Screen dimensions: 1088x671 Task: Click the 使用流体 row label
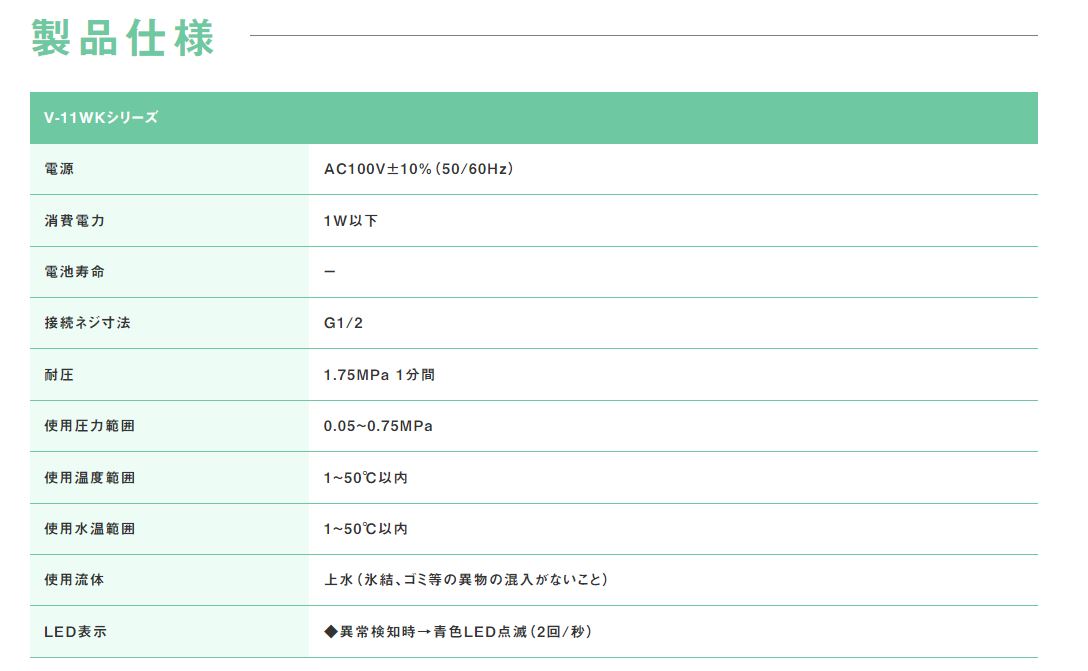point(75,580)
